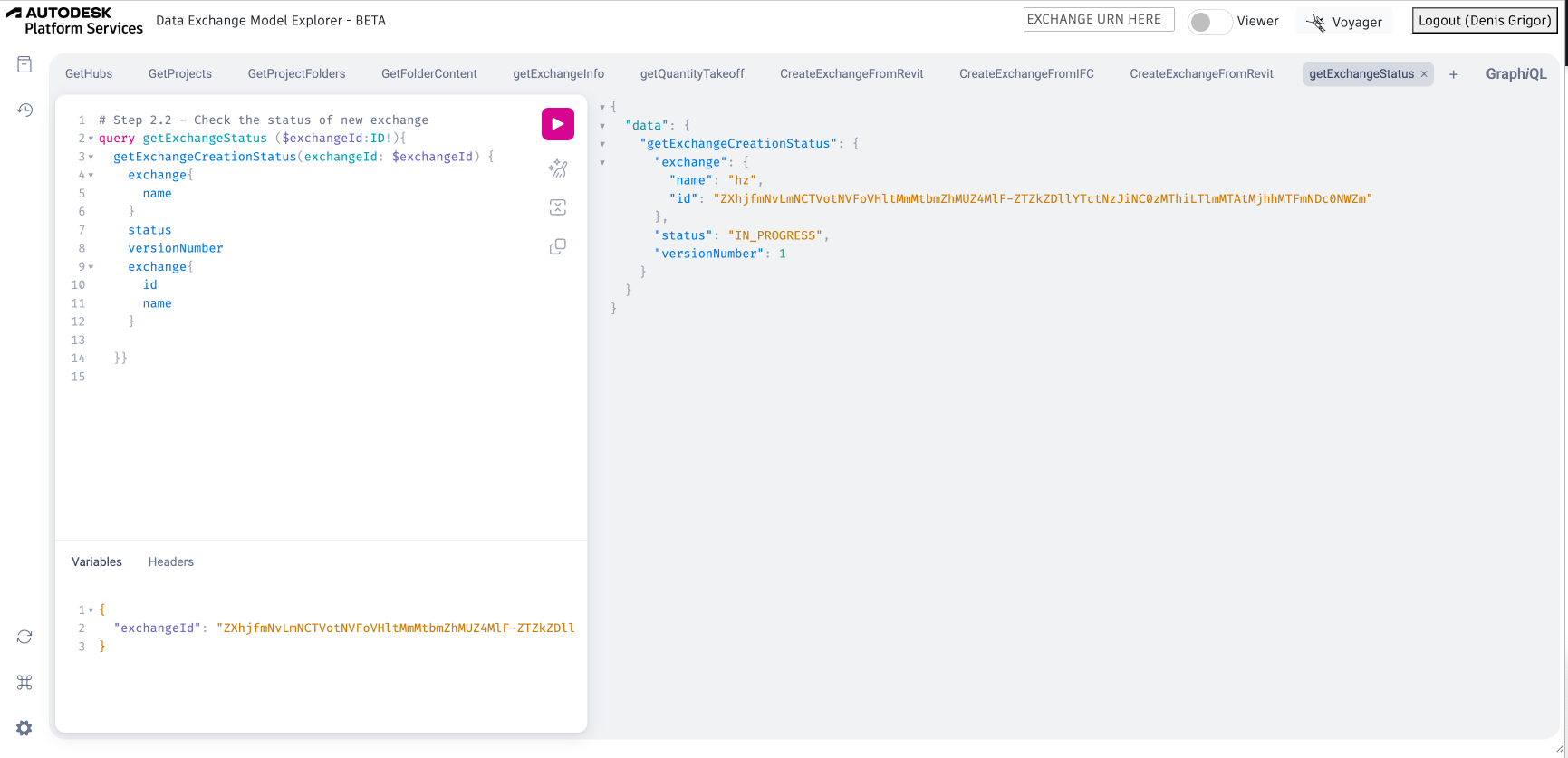Click the versionNumber value 1 in response
This screenshot has height=758, width=1568.
(x=783, y=254)
